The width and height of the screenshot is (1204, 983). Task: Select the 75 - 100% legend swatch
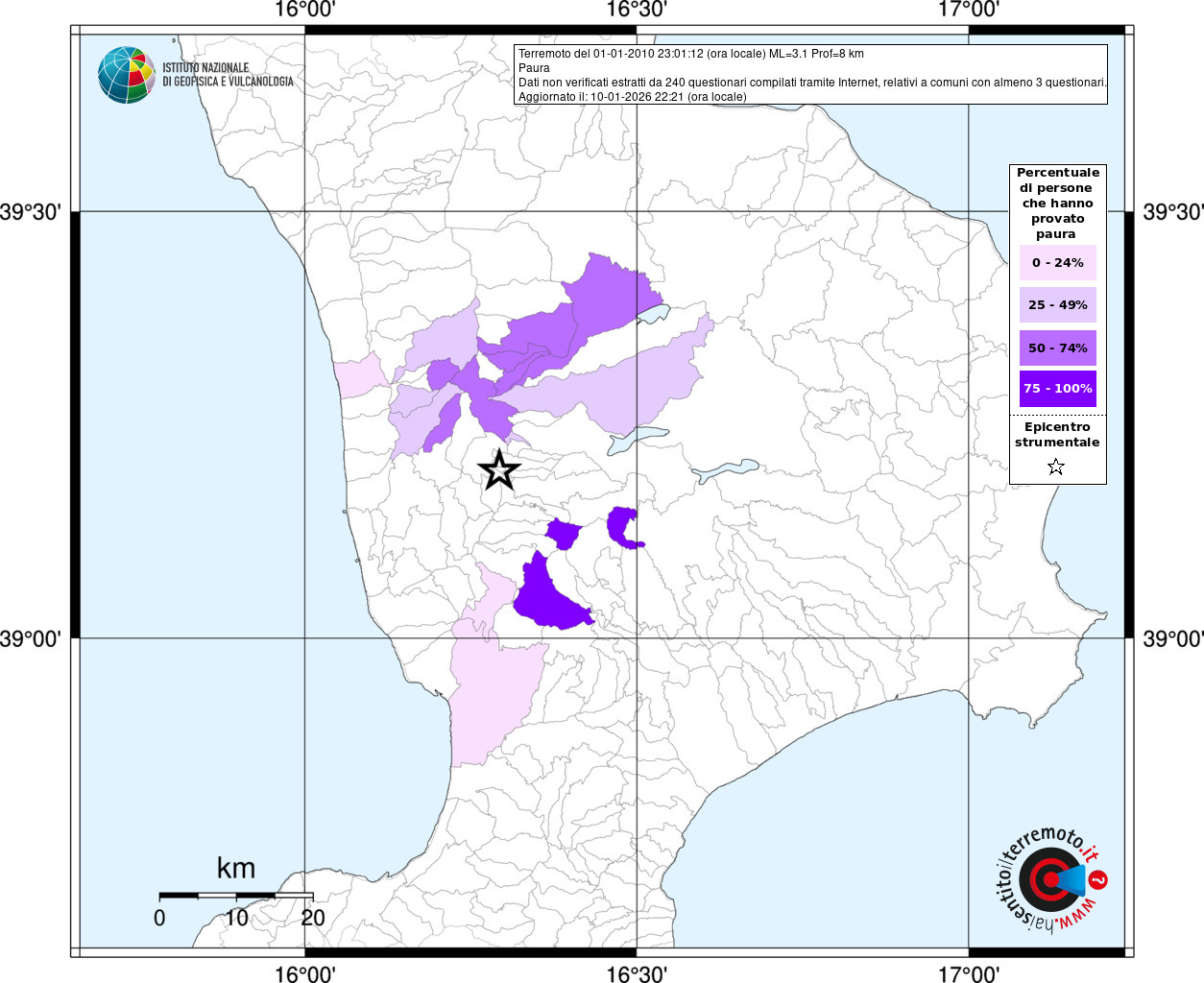coord(1058,388)
